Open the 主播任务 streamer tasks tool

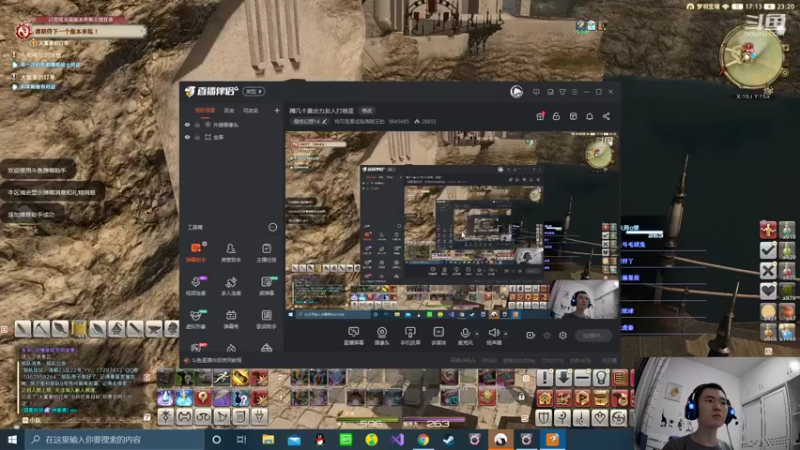point(266,253)
